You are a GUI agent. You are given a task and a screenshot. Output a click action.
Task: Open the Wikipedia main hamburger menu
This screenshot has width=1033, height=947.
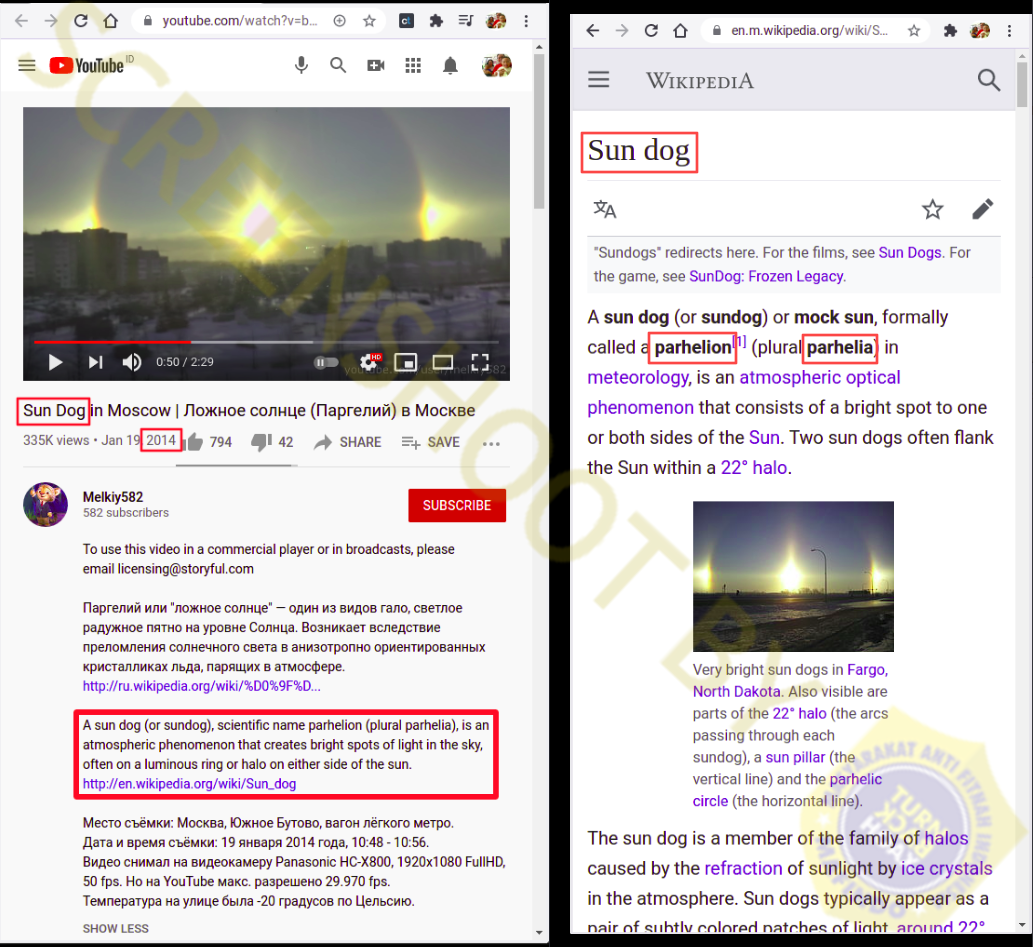(x=599, y=80)
